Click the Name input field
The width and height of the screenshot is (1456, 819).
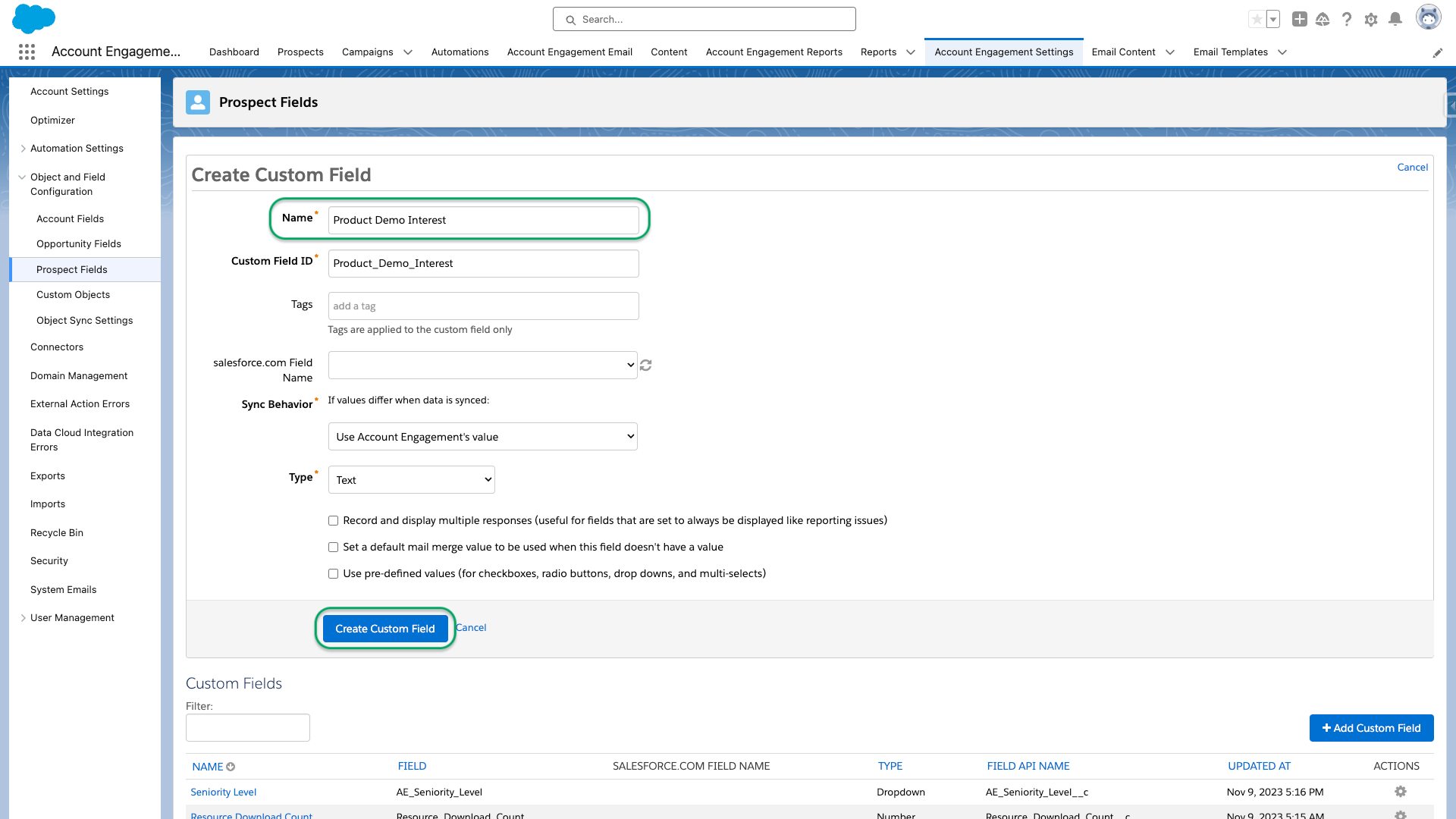484,221
